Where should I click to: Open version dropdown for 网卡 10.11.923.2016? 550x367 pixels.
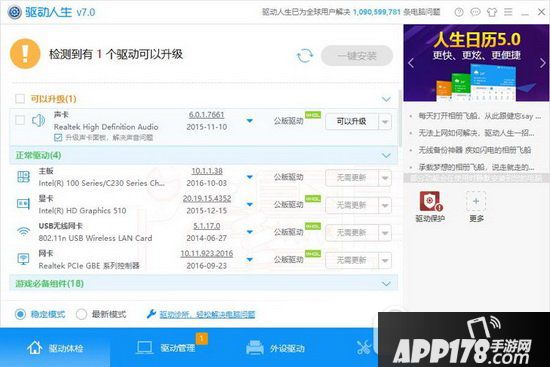pos(250,260)
